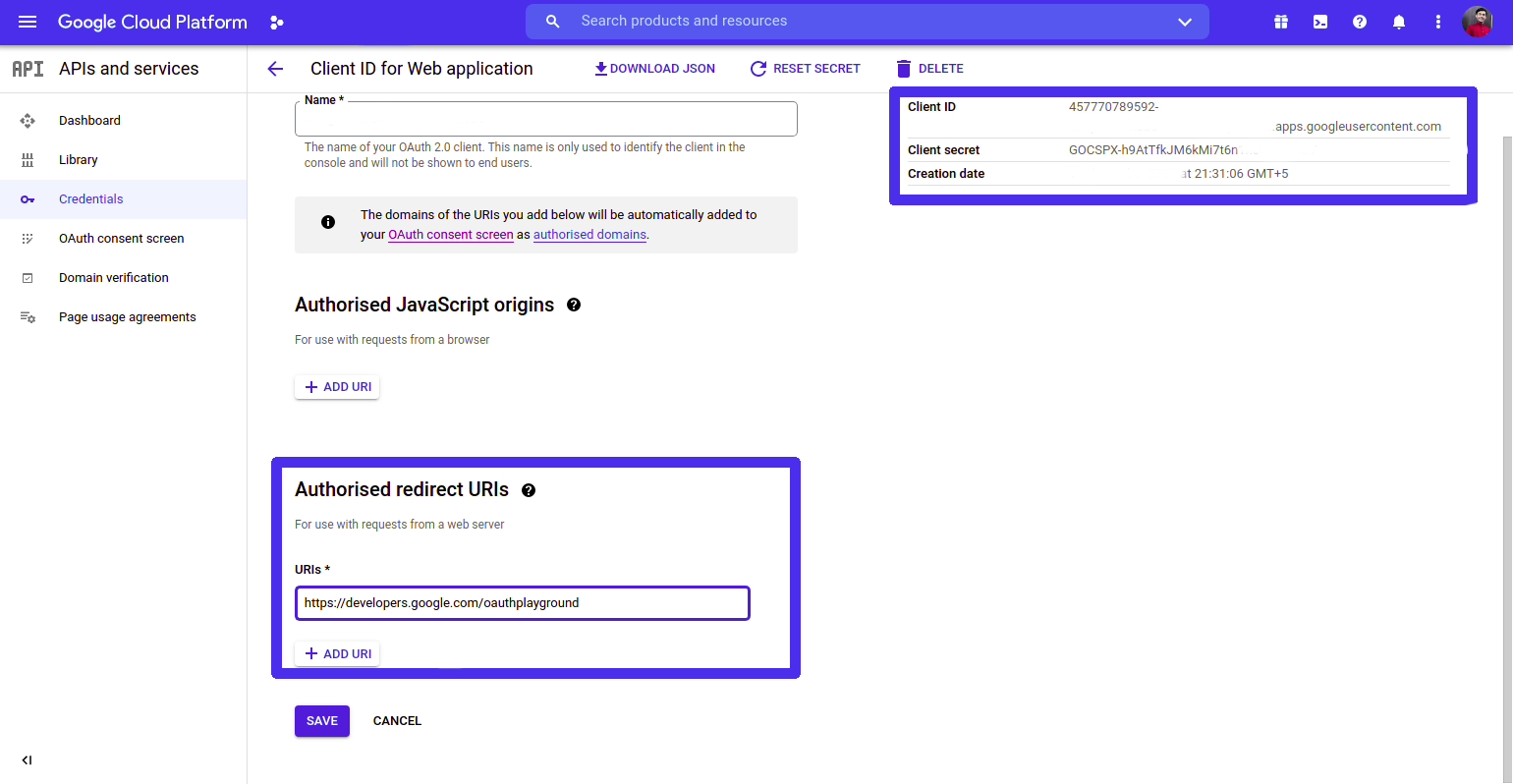
Task: Select Credentials in sidebar
Action: click(x=123, y=199)
